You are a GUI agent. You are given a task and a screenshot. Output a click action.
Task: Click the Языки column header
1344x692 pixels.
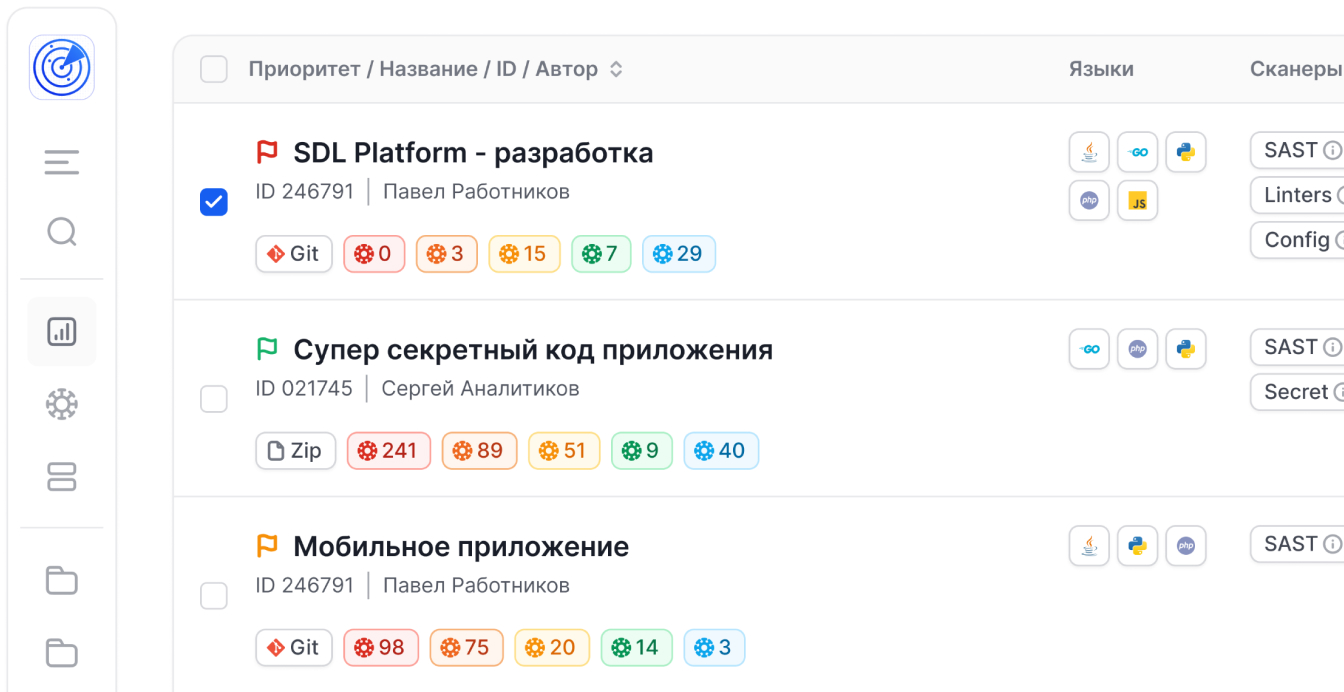(x=1101, y=69)
